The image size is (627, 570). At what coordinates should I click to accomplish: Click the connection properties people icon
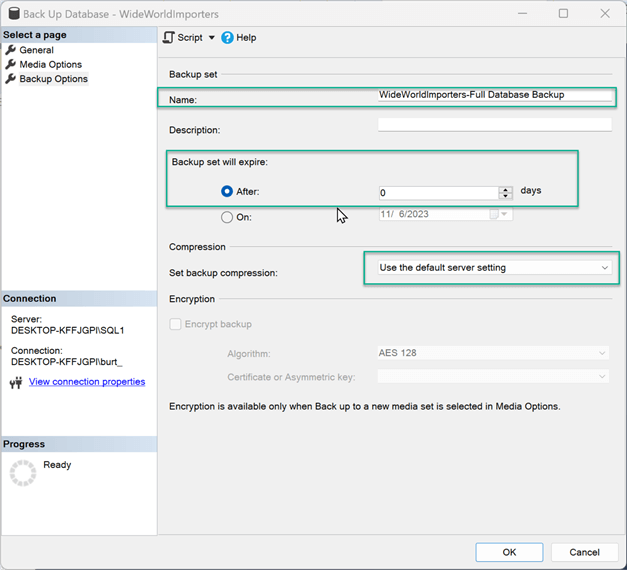pyautogui.click(x=16, y=383)
